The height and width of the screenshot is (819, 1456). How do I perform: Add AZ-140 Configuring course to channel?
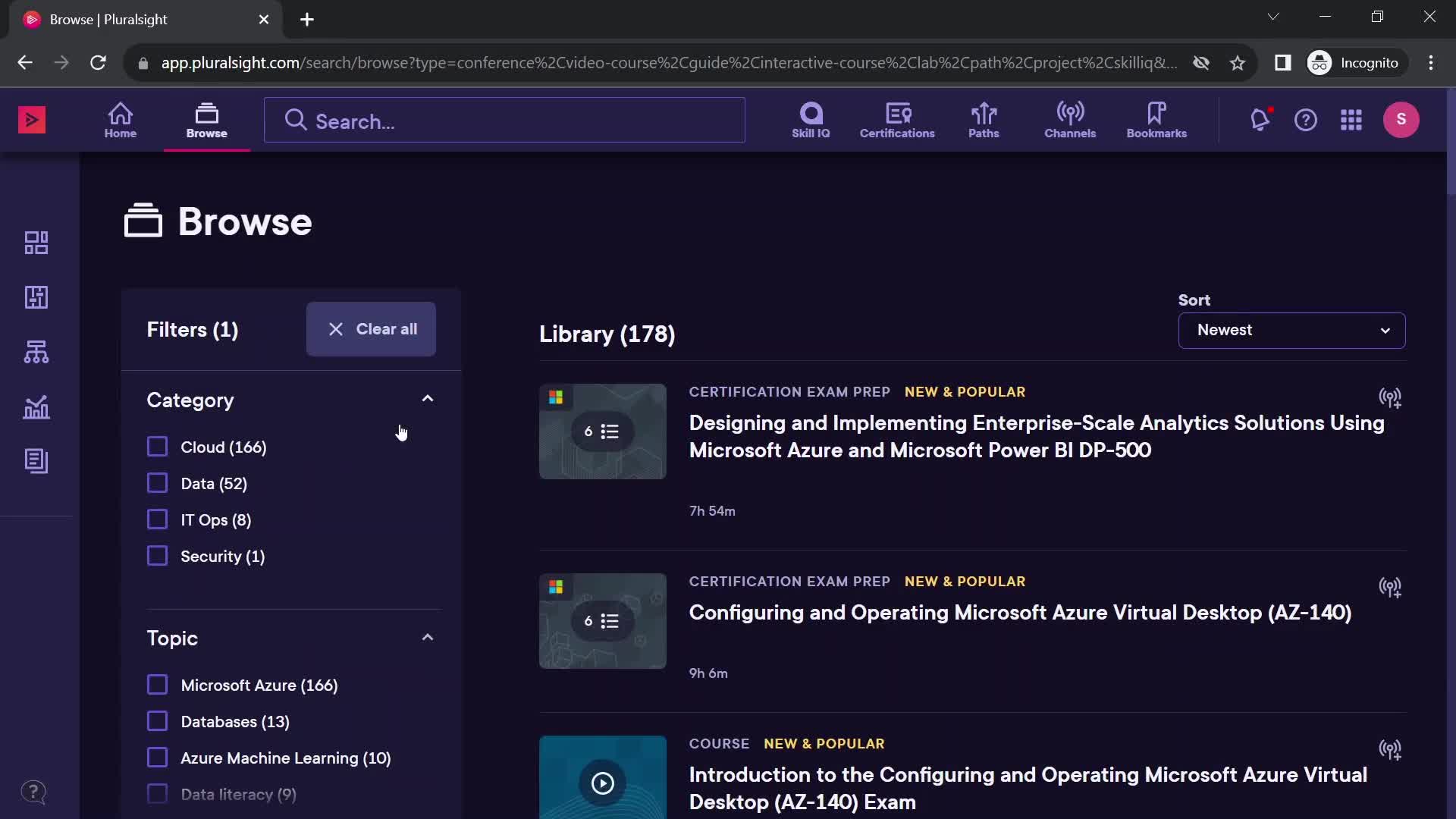point(1390,587)
